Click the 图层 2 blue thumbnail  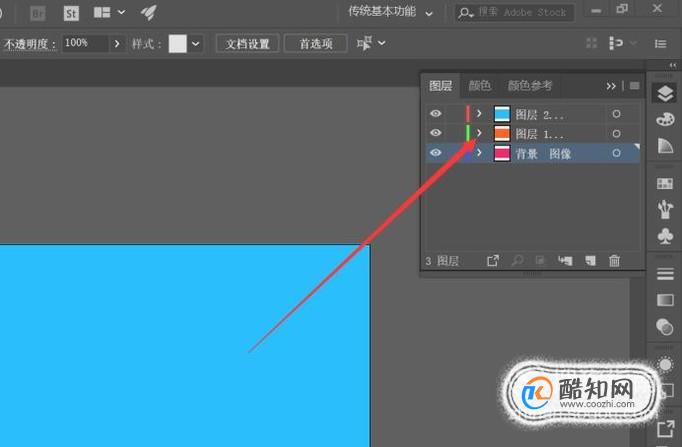click(x=502, y=114)
